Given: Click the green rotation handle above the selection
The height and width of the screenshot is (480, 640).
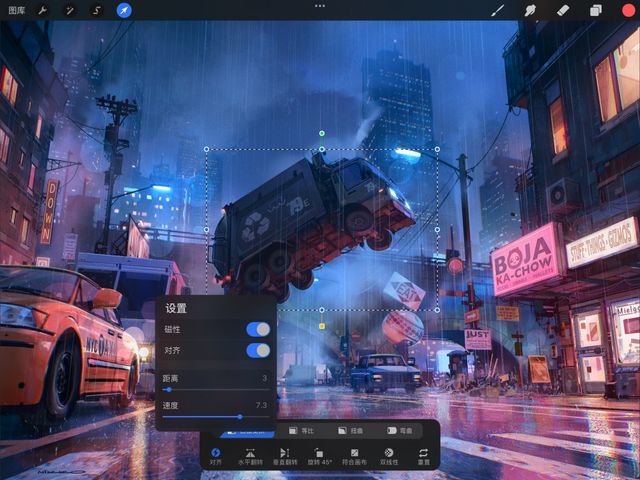Looking at the screenshot, I should tap(322, 133).
